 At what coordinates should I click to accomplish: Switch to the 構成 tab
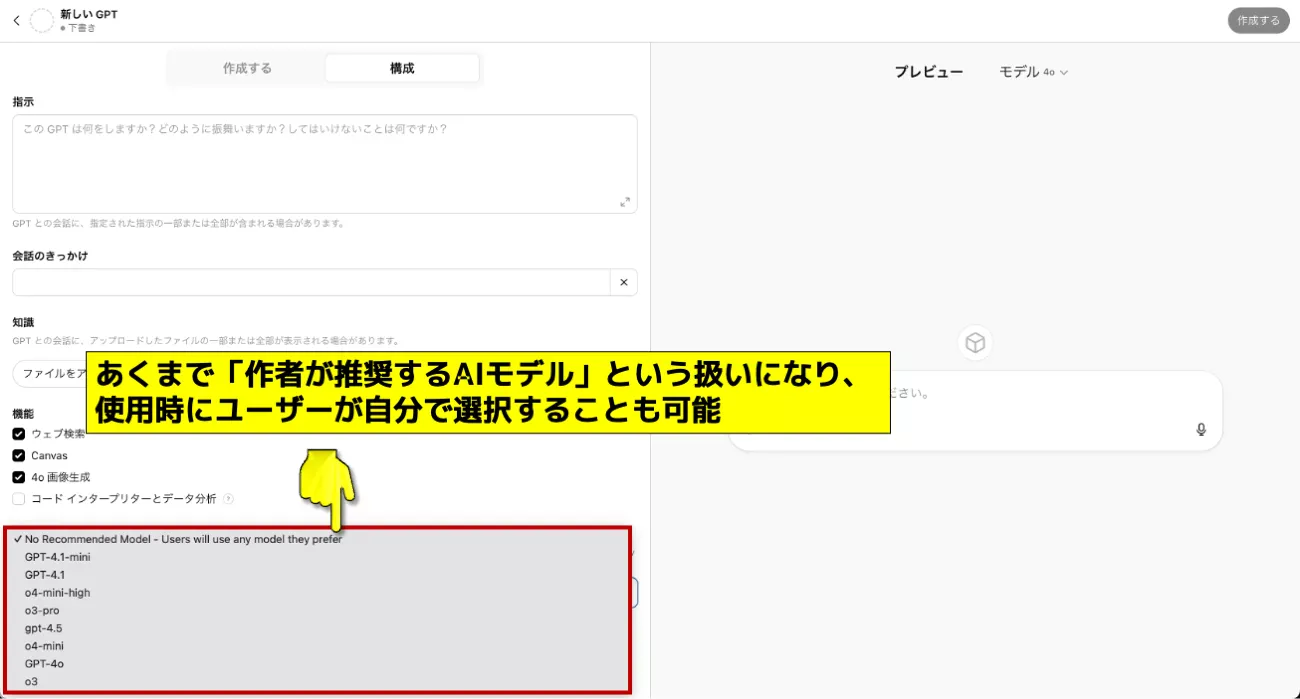pyautogui.click(x=402, y=69)
